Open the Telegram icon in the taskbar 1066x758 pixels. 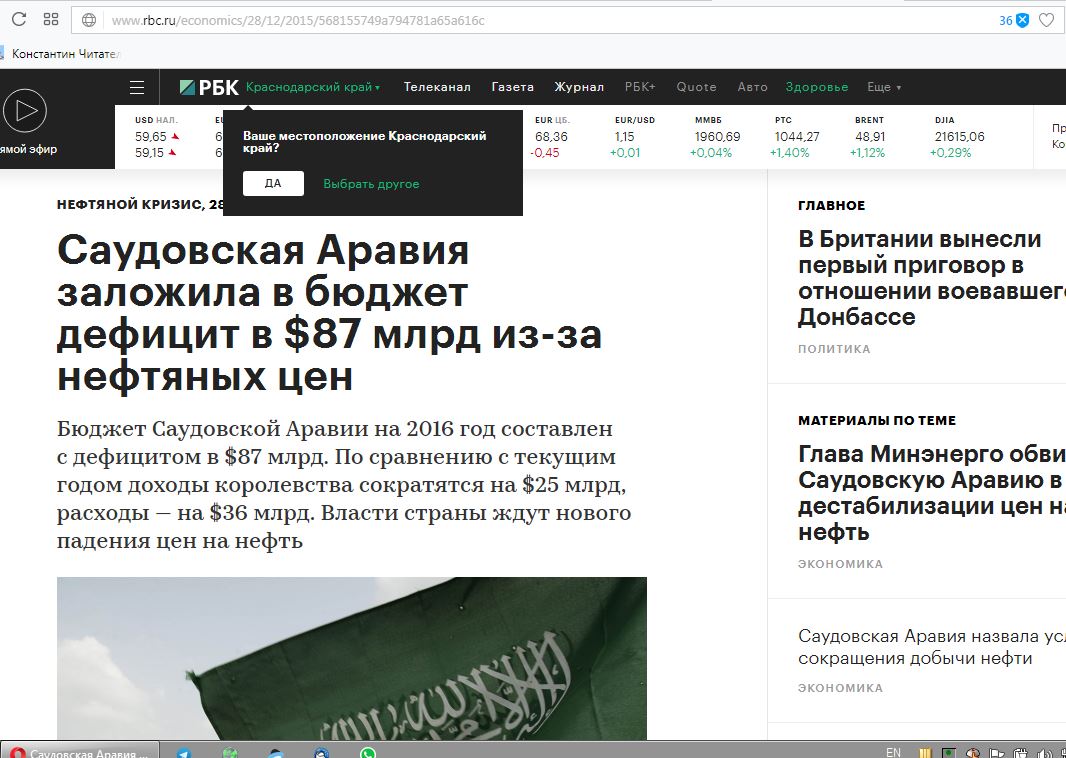(x=184, y=753)
